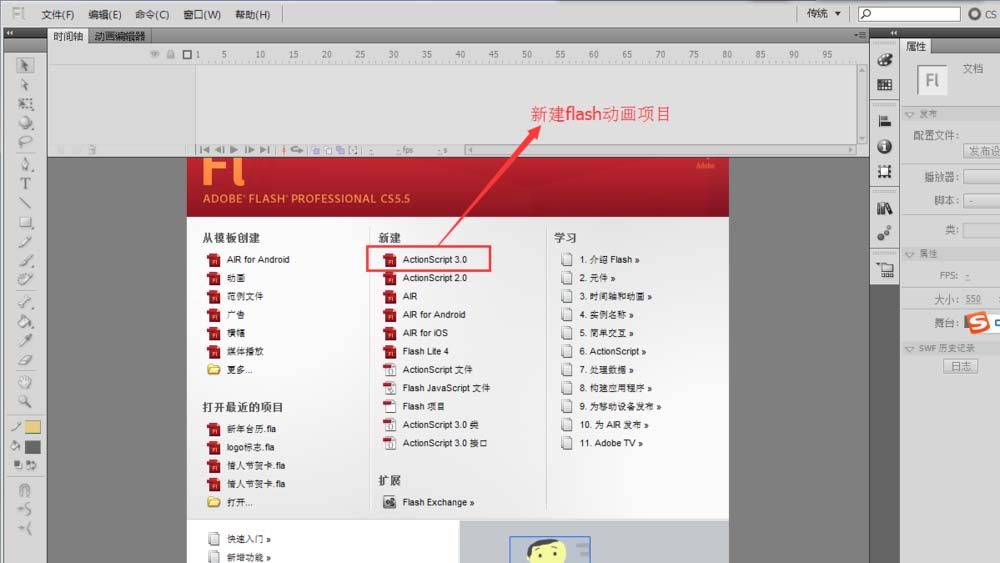
Task: Toggle Loop playback in timeline
Action: pyautogui.click(x=297, y=150)
